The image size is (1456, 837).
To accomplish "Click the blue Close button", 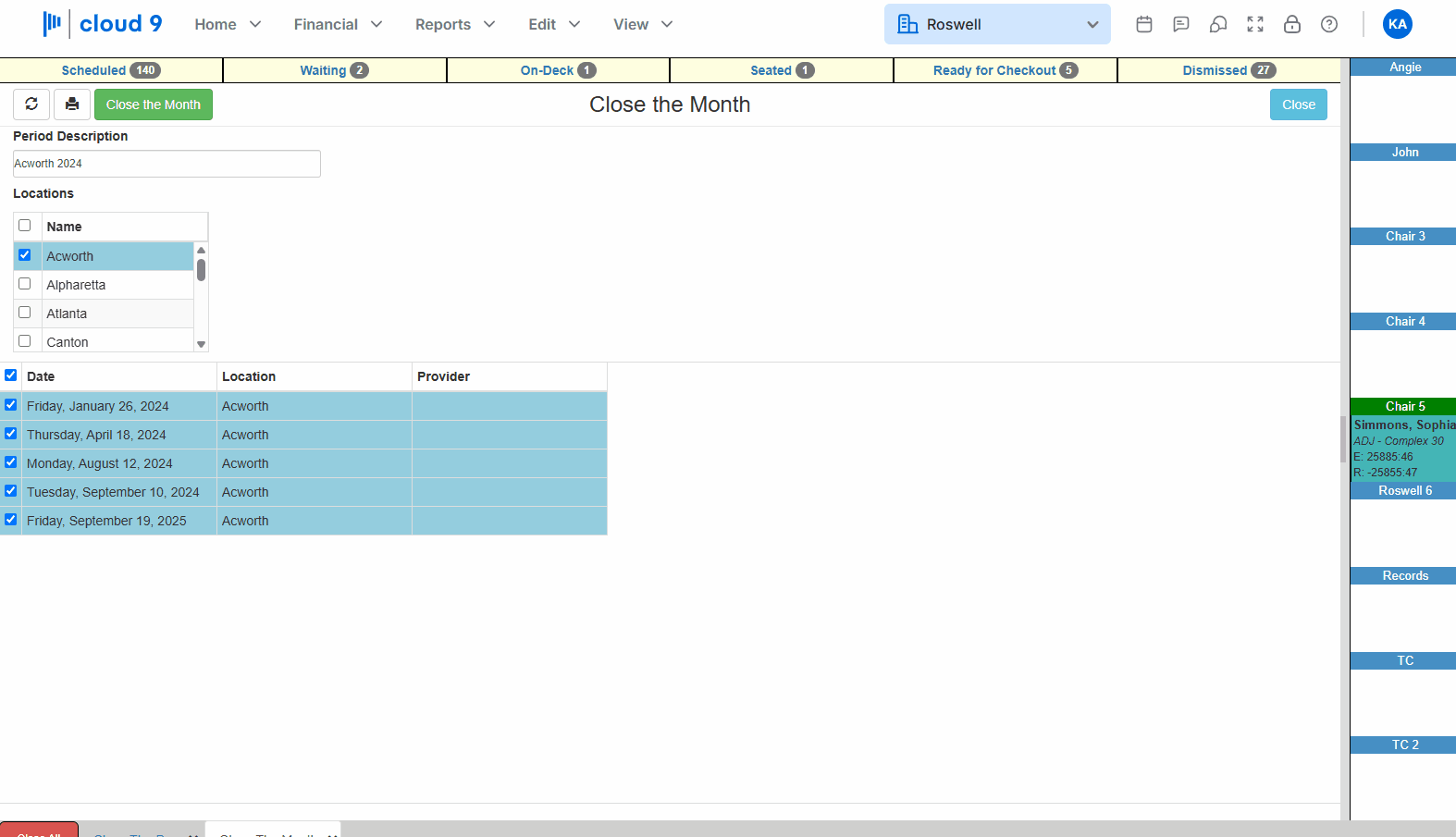I will [x=1299, y=105].
